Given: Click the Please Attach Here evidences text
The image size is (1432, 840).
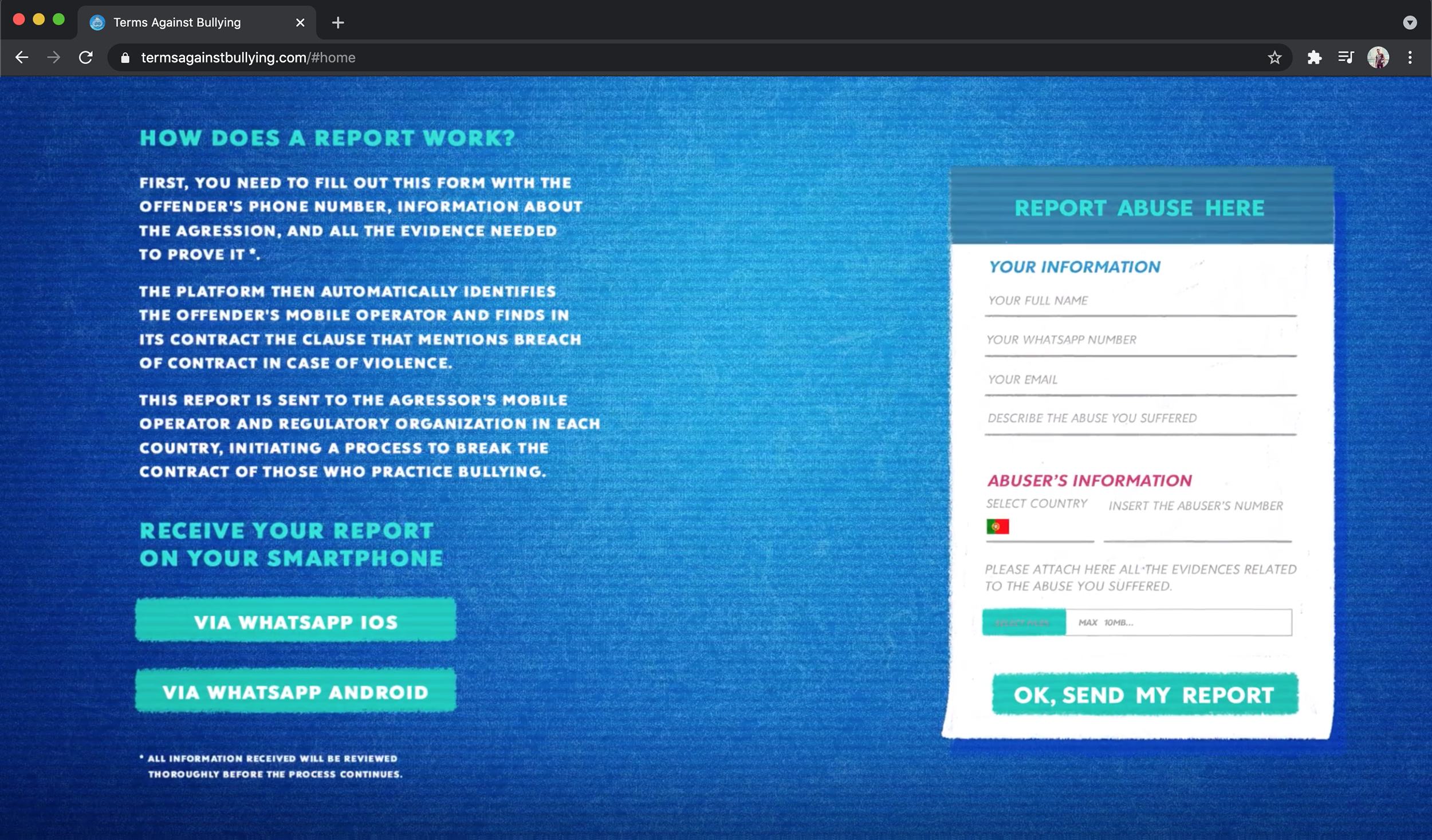Looking at the screenshot, I should coord(1140,578).
